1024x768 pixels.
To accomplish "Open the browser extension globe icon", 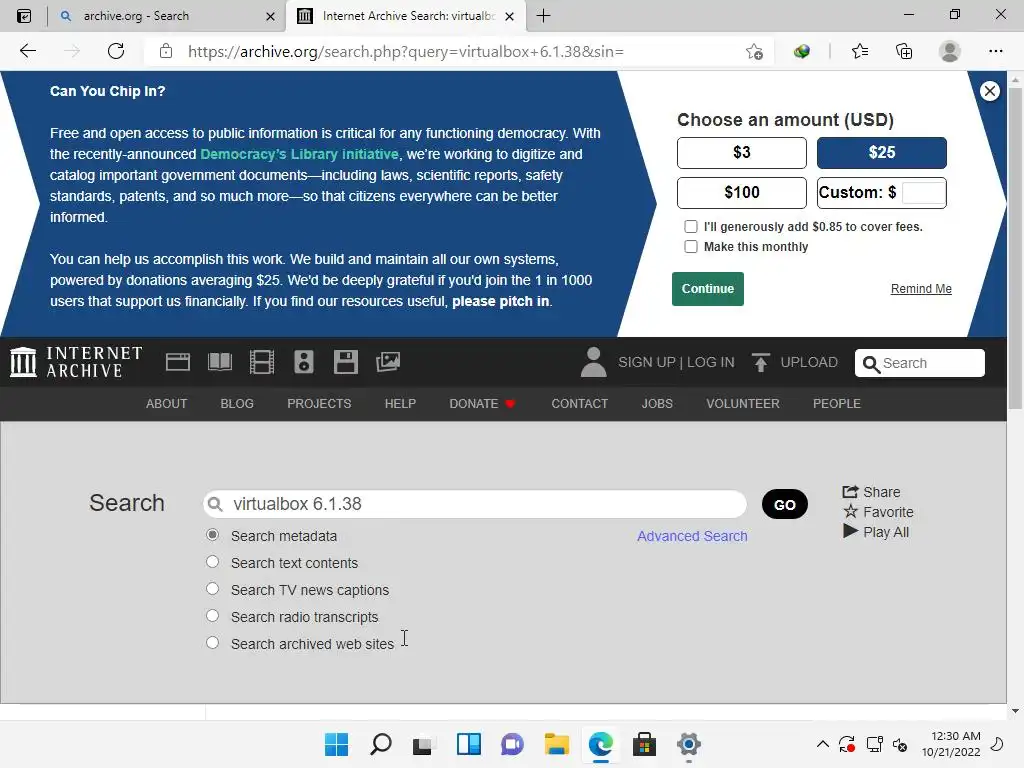I will click(x=802, y=52).
